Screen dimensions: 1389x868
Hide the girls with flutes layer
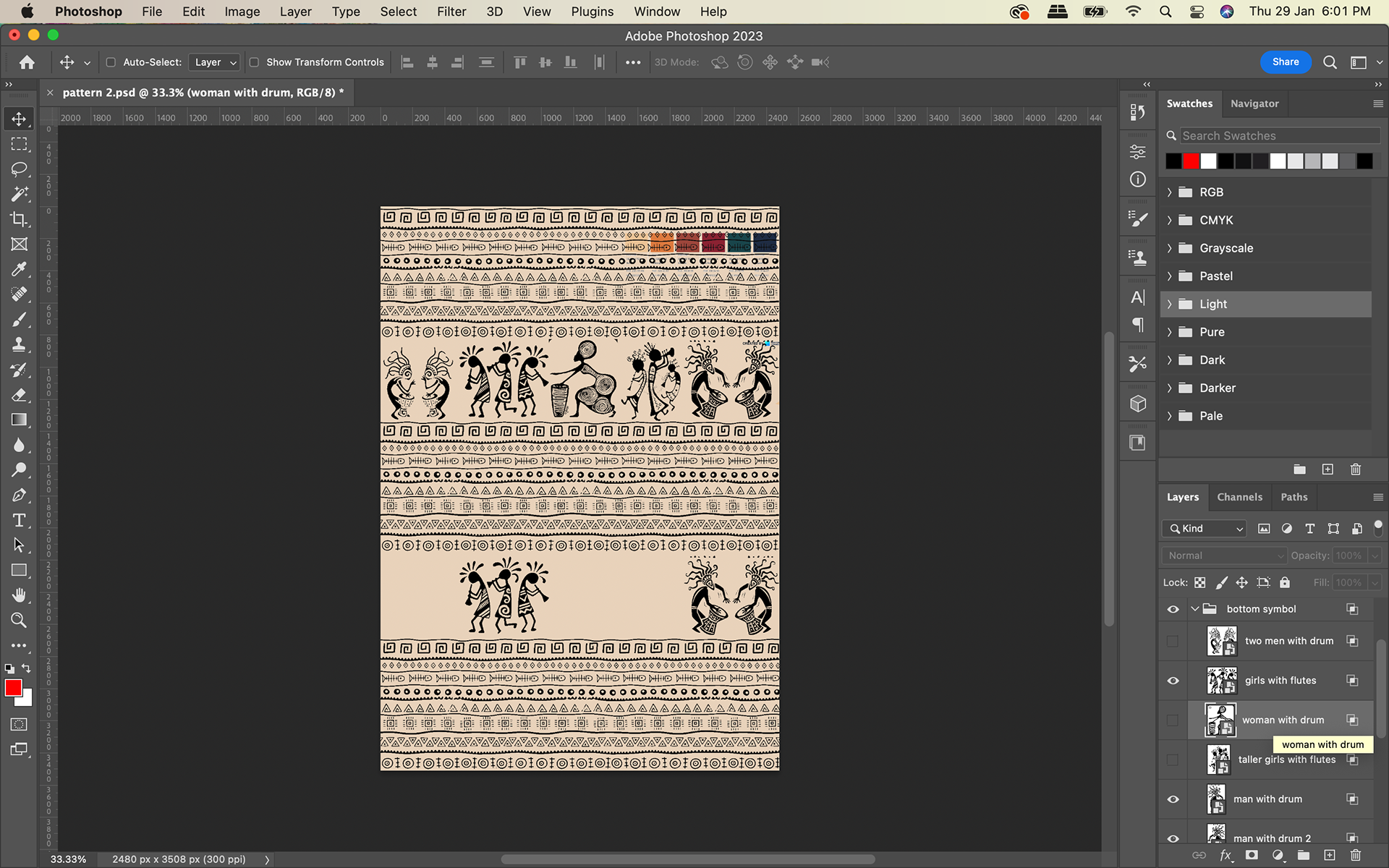pos(1173,681)
